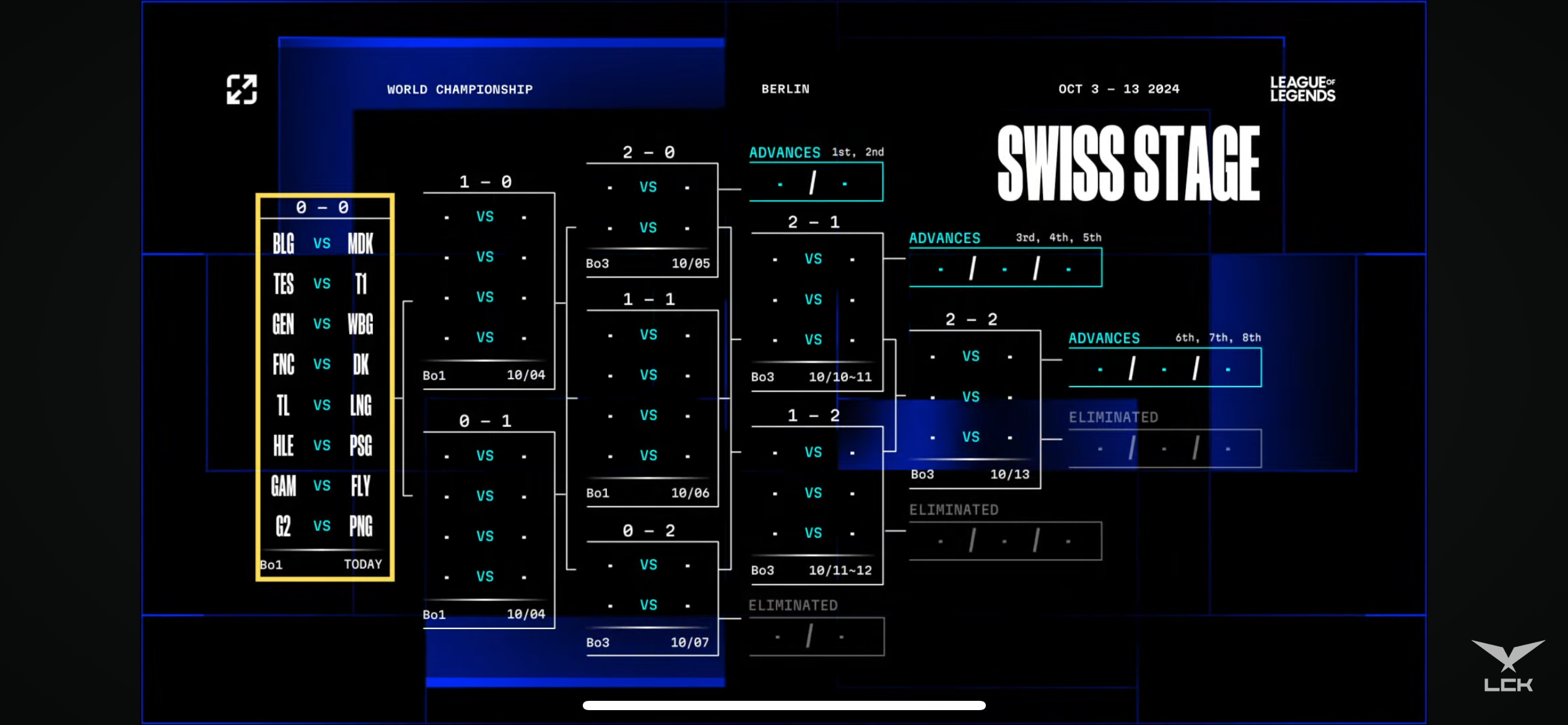This screenshot has height=725, width=1568.
Task: Select the G2 team name
Action: 283,526
